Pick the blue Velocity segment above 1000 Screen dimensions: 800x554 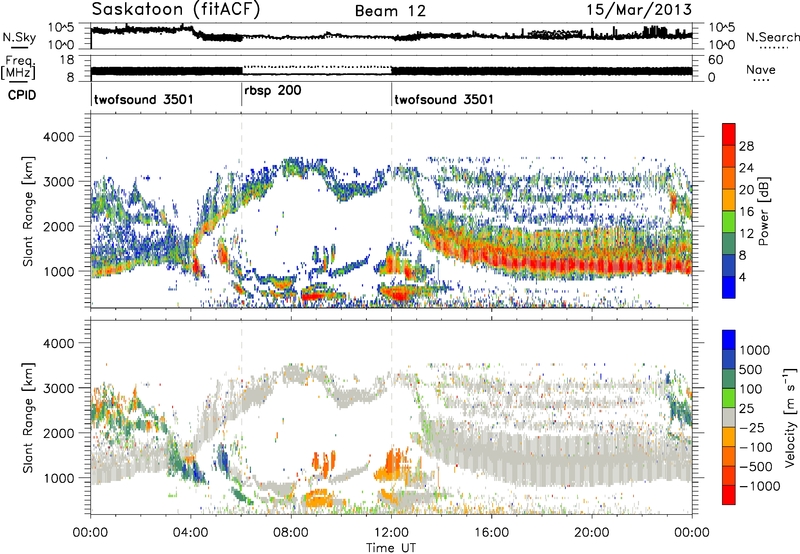pyautogui.click(x=729, y=340)
